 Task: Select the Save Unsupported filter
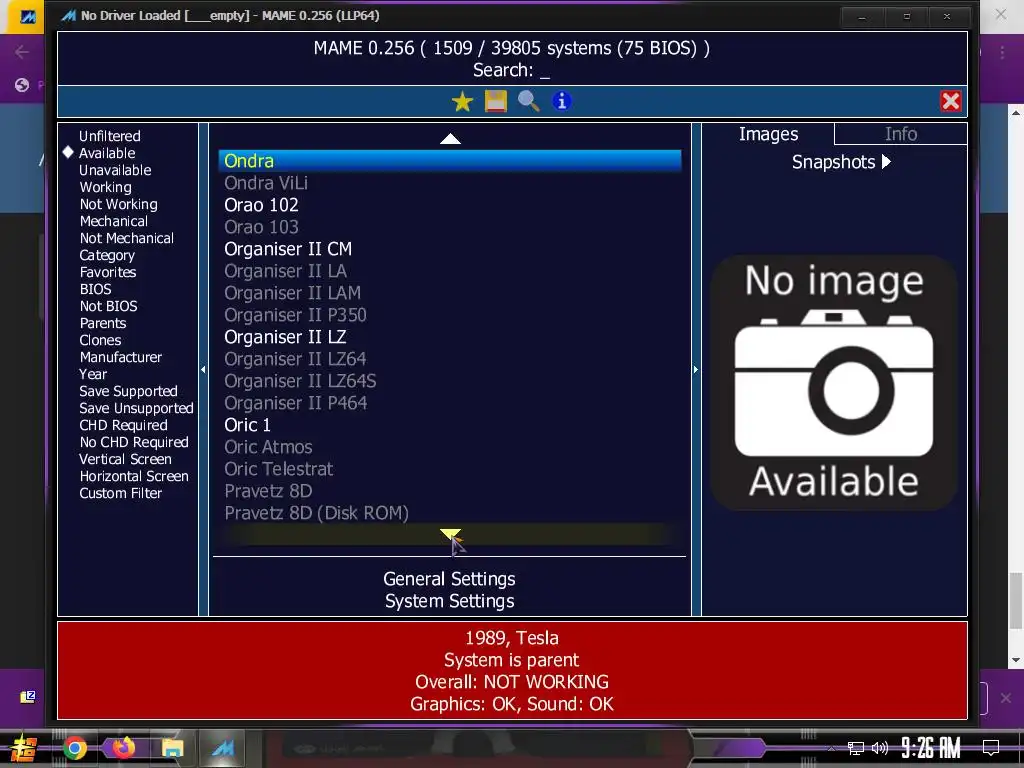136,408
